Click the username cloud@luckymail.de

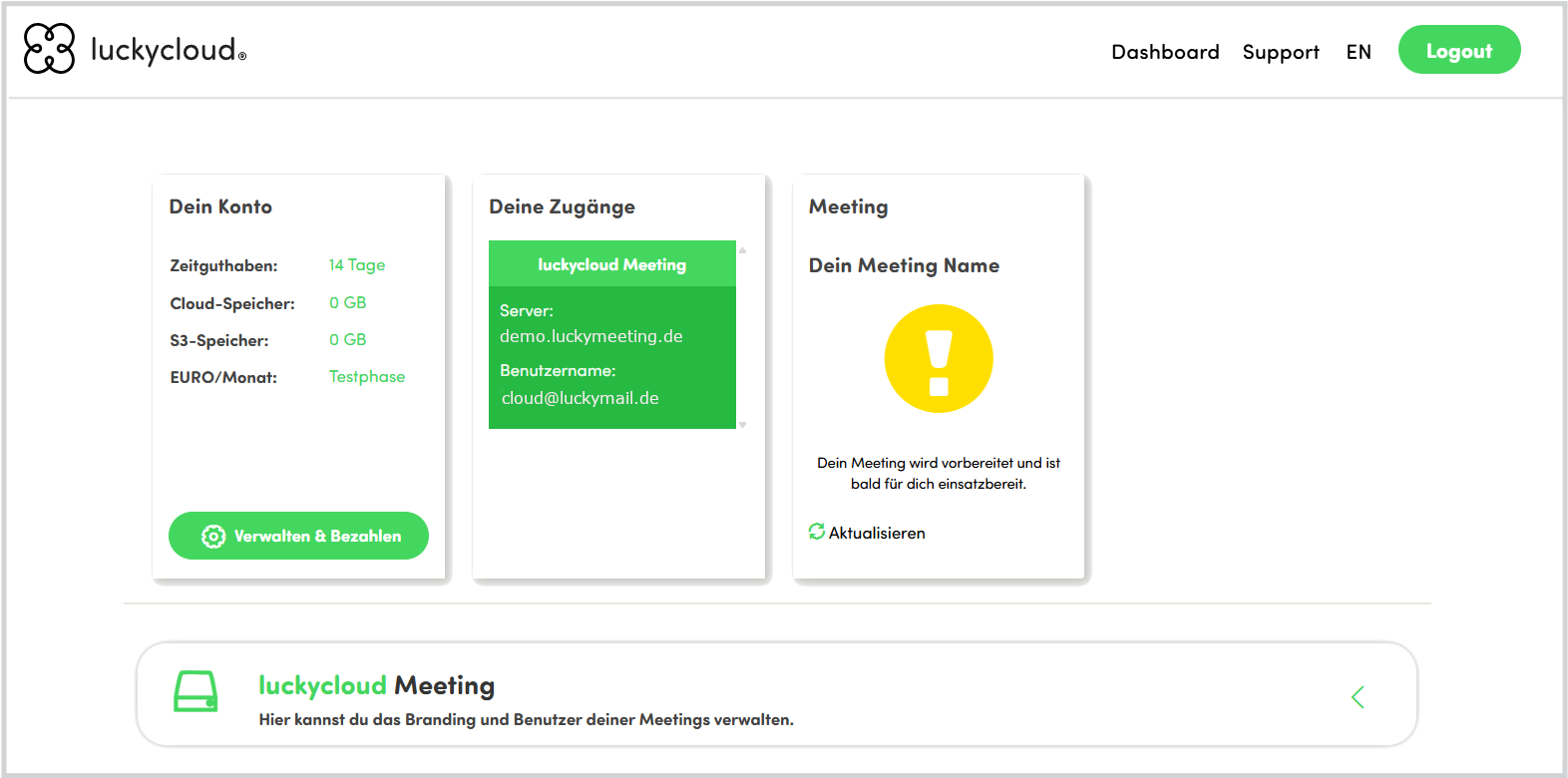point(581,398)
